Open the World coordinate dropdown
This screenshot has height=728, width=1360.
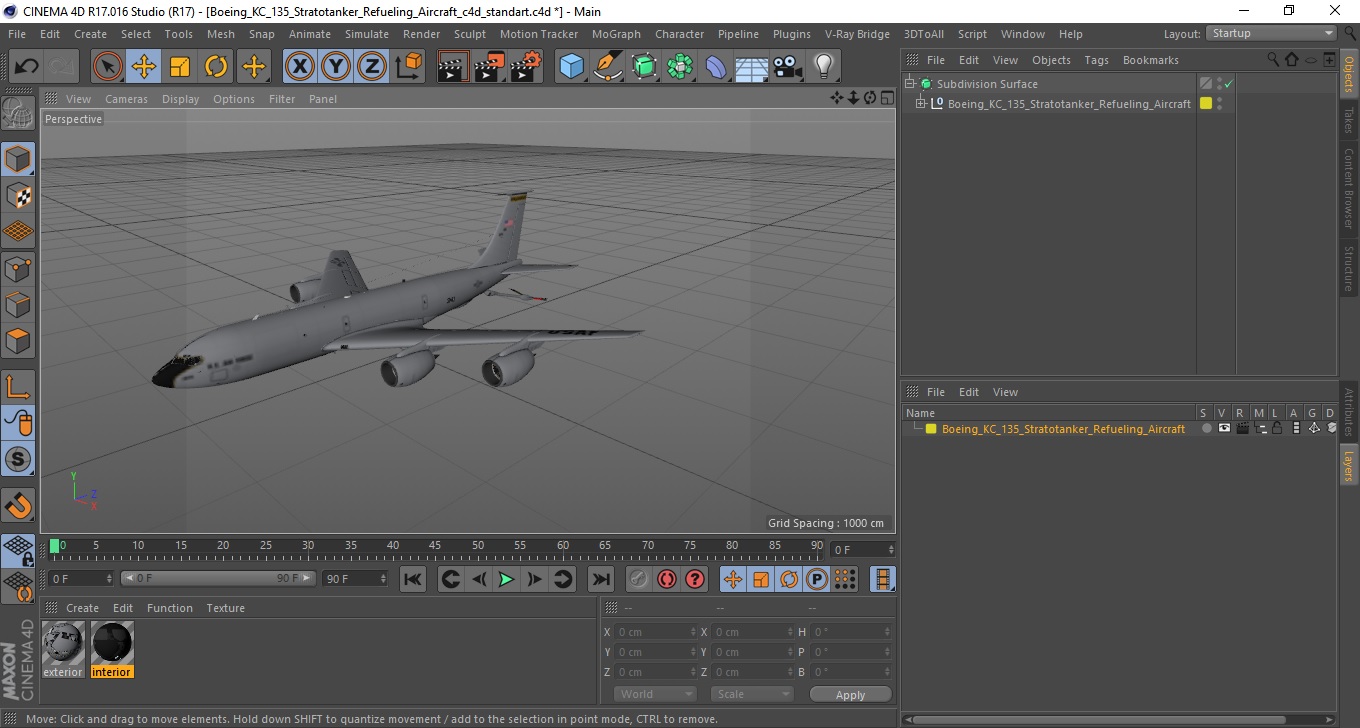(x=655, y=694)
